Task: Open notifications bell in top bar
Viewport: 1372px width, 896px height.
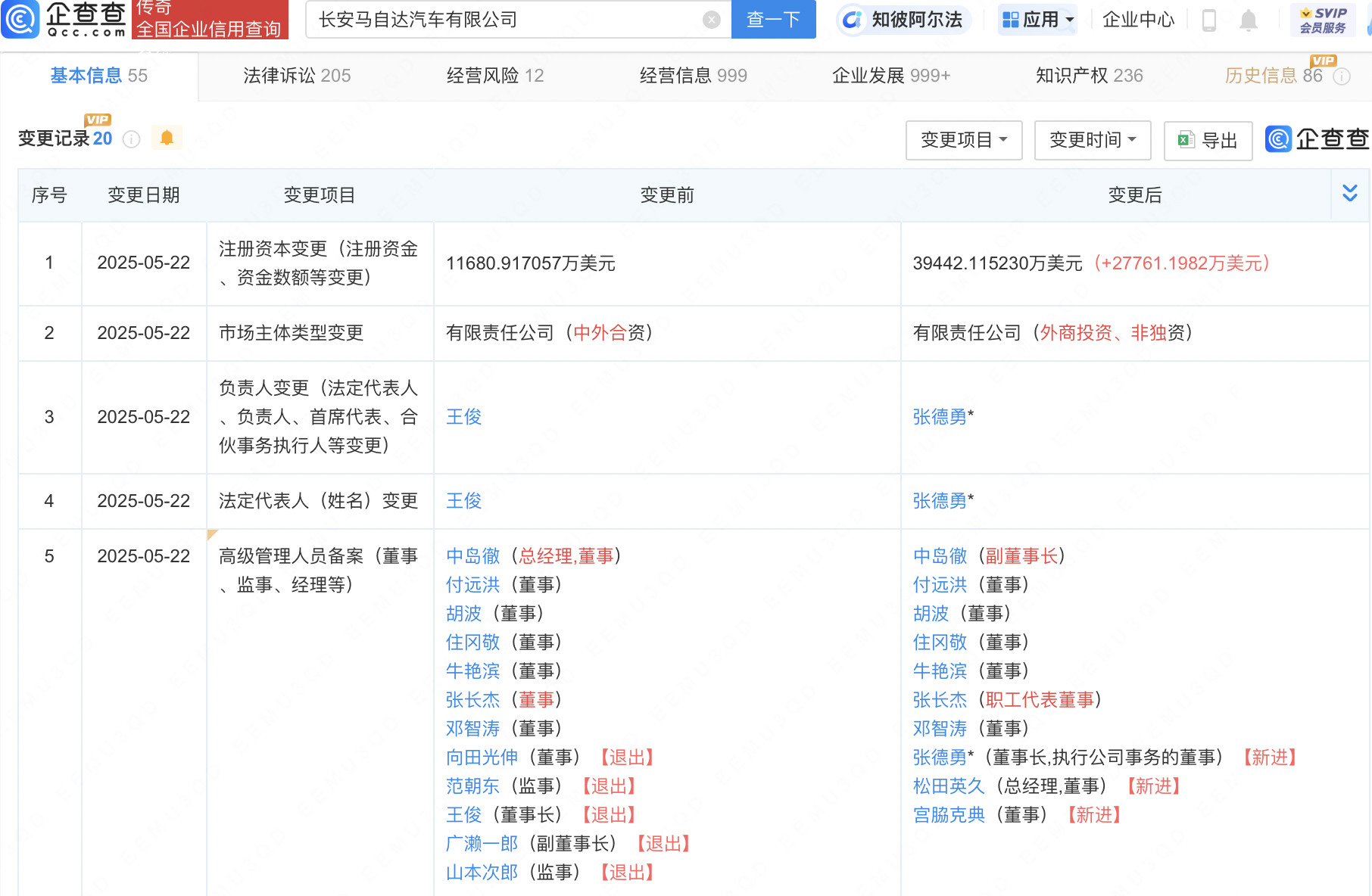Action: coord(1249,20)
